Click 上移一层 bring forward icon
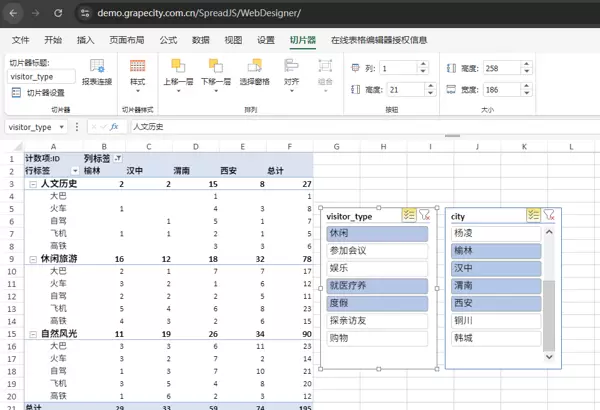This screenshot has height=410, width=600. [x=177, y=71]
